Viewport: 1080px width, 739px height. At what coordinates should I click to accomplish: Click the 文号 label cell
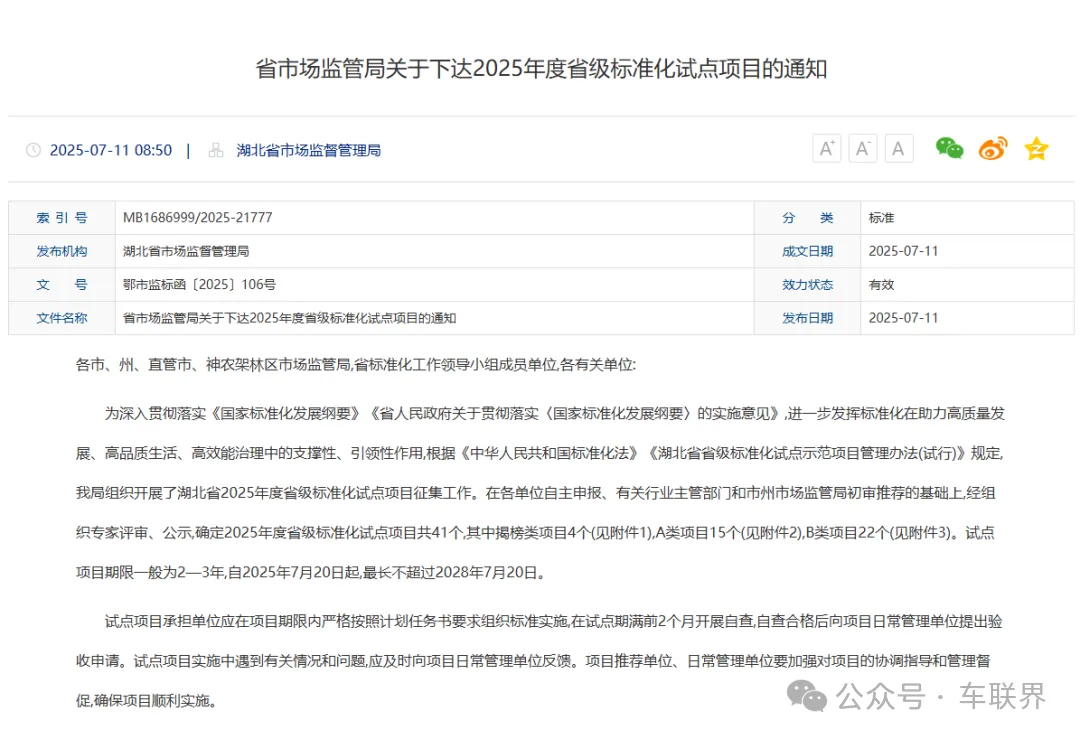[62, 284]
